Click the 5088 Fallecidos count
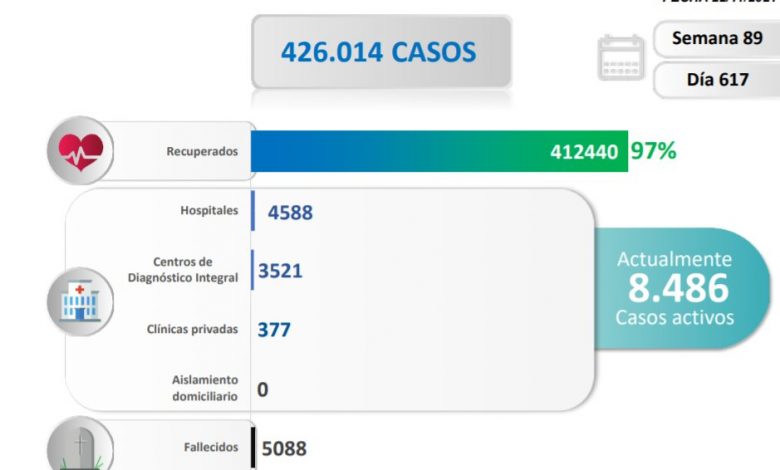The height and width of the screenshot is (470, 780). [x=286, y=449]
